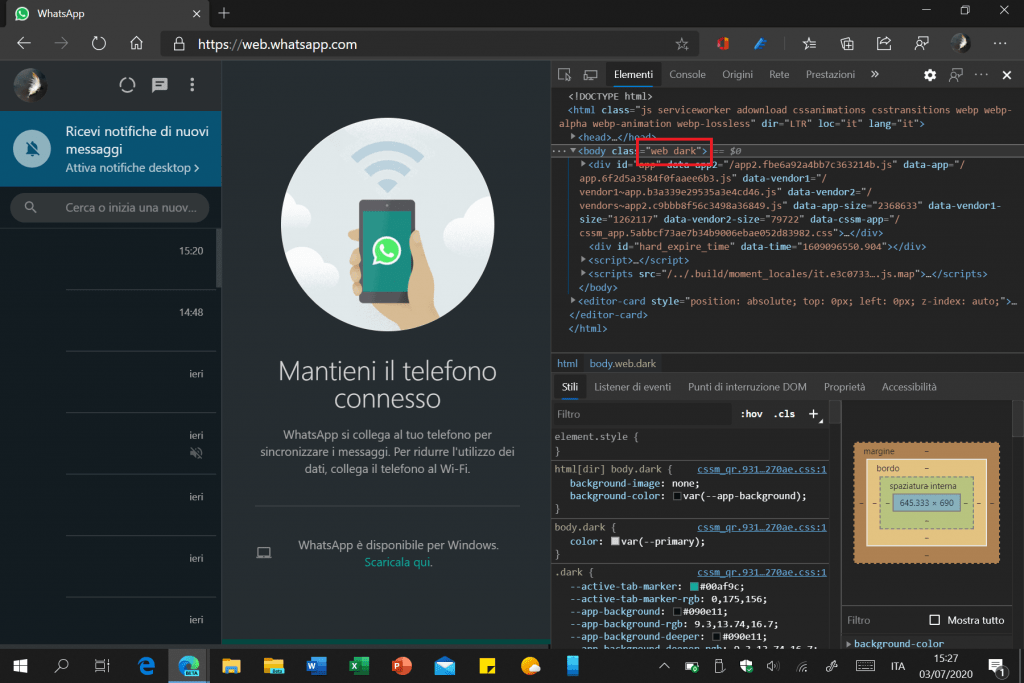Open the Listener di eventi tab

tap(632, 387)
